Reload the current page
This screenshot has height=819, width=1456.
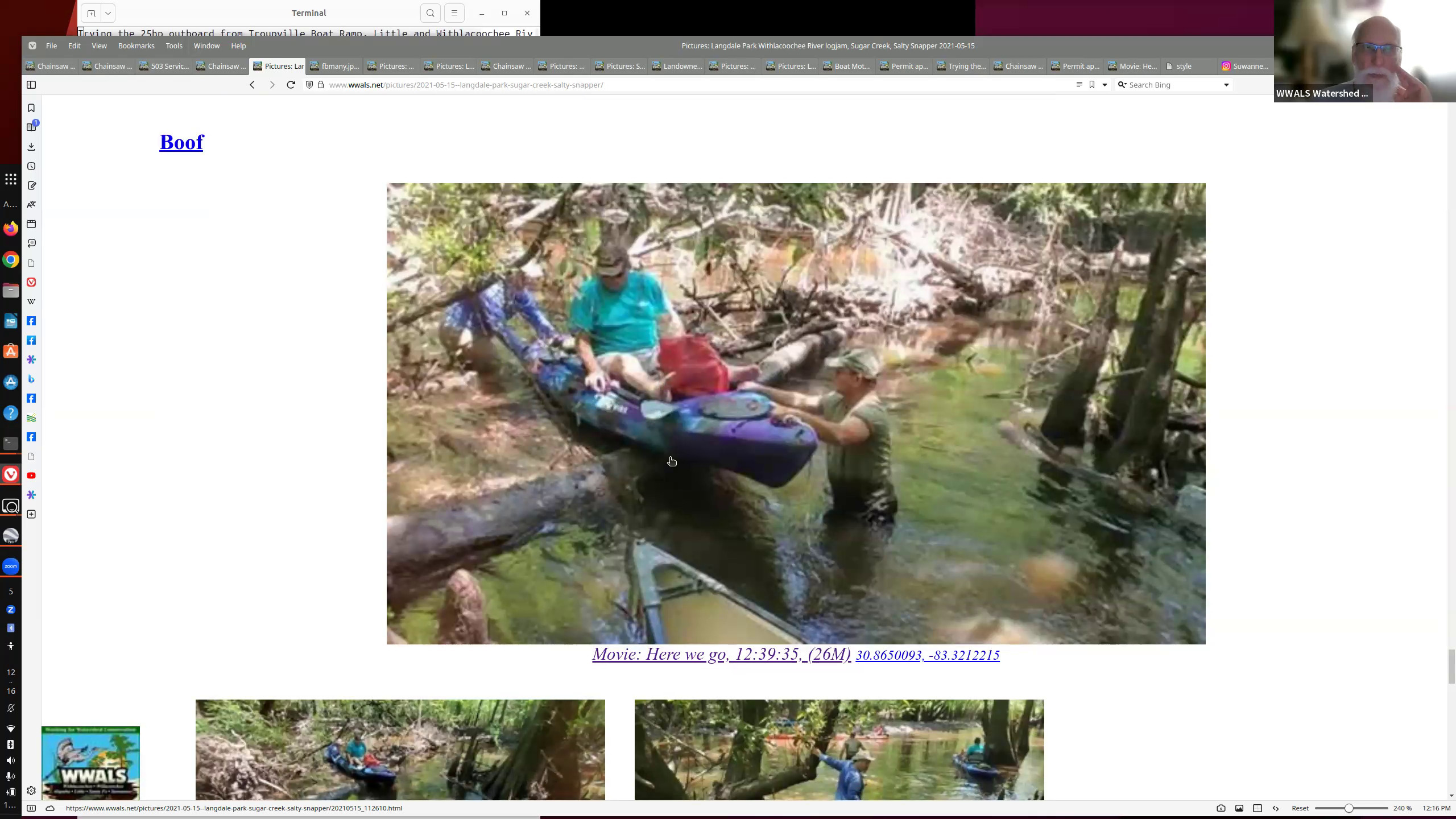(x=291, y=85)
